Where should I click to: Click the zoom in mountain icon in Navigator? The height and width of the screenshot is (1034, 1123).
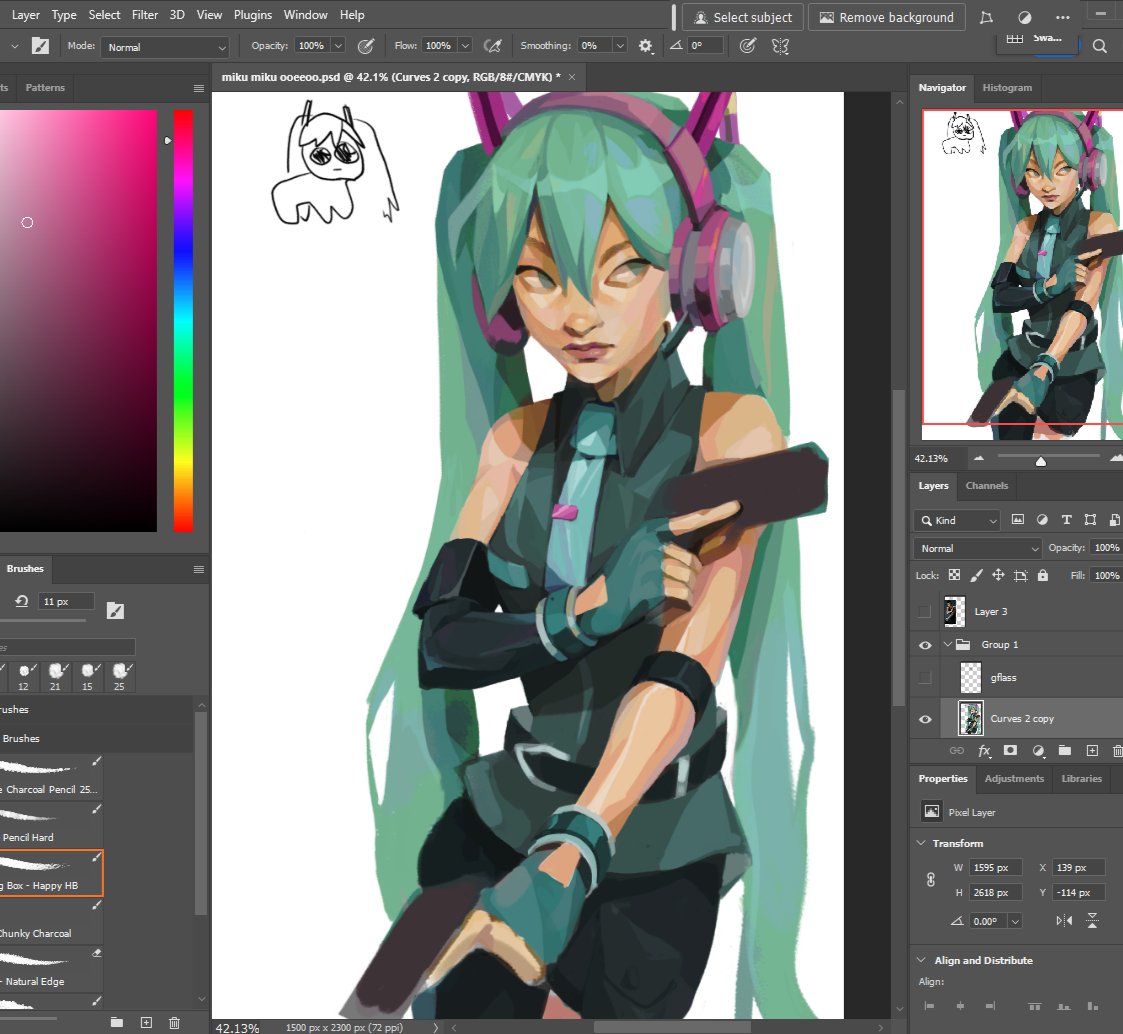click(x=1116, y=458)
